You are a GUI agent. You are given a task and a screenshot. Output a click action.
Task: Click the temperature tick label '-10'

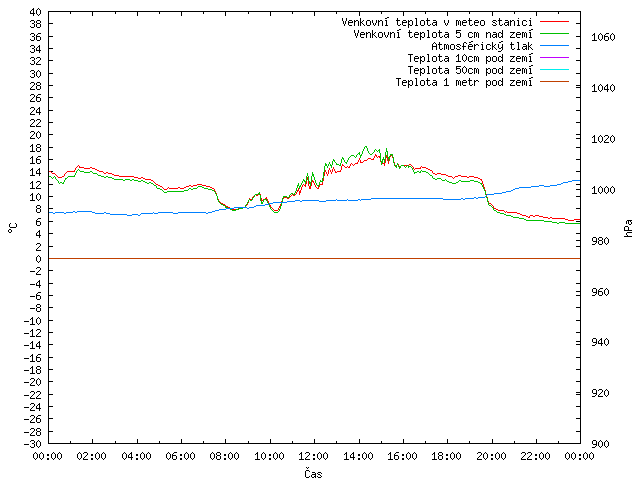tap(32, 320)
